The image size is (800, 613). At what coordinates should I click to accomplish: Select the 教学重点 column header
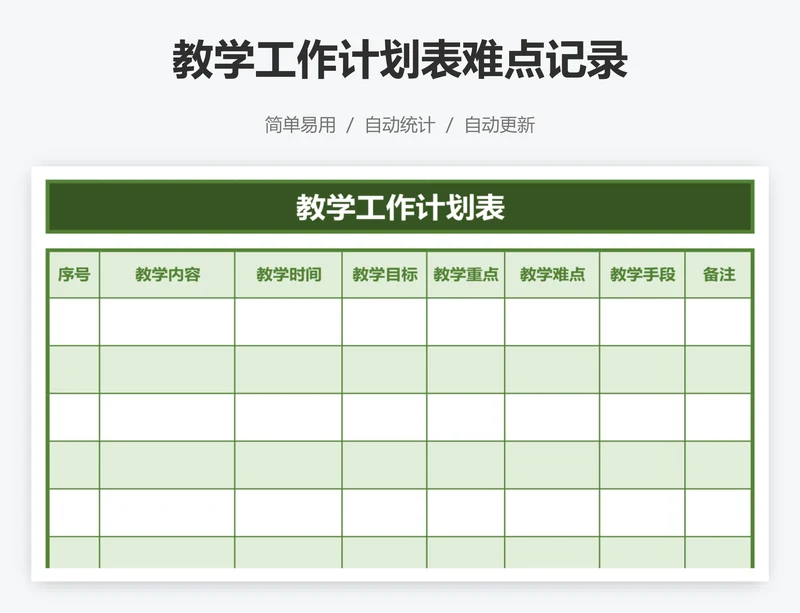tap(466, 275)
